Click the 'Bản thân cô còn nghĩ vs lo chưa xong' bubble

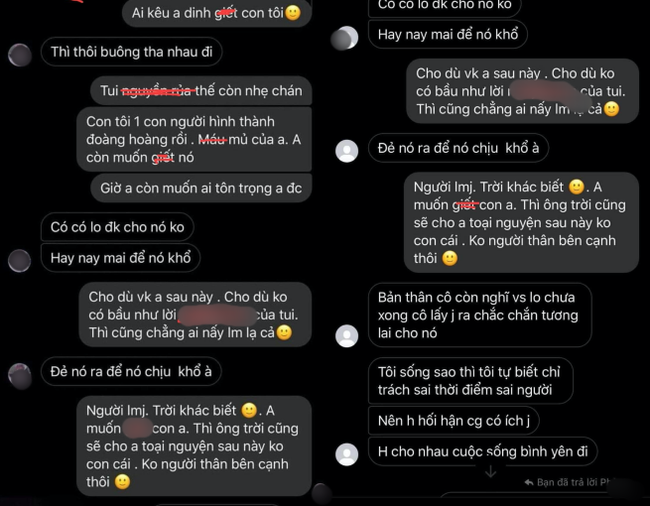(x=480, y=315)
